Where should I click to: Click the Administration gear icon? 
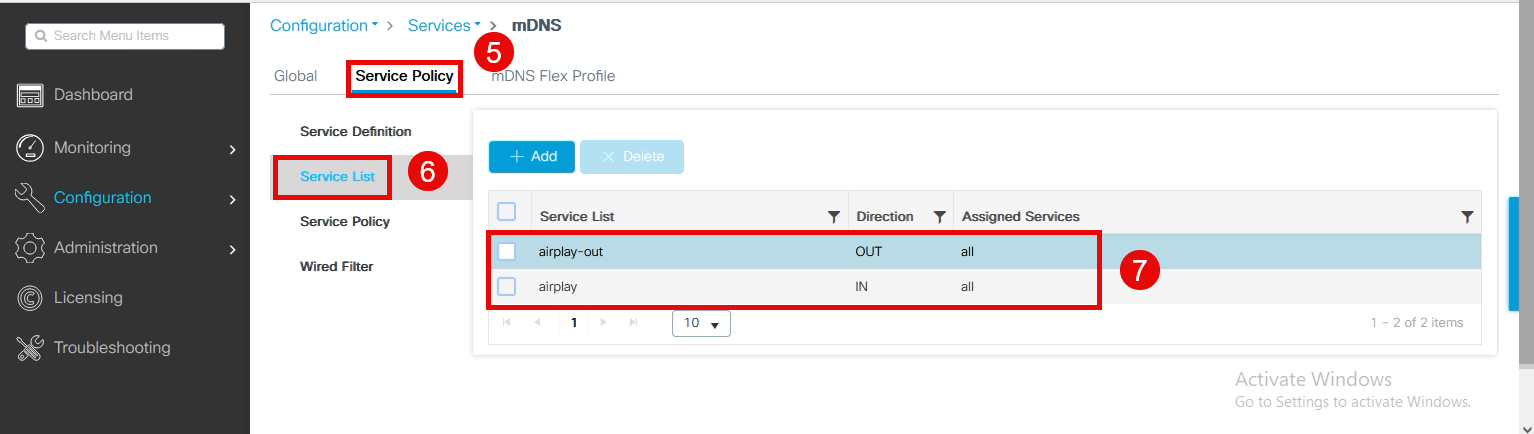tap(30, 248)
